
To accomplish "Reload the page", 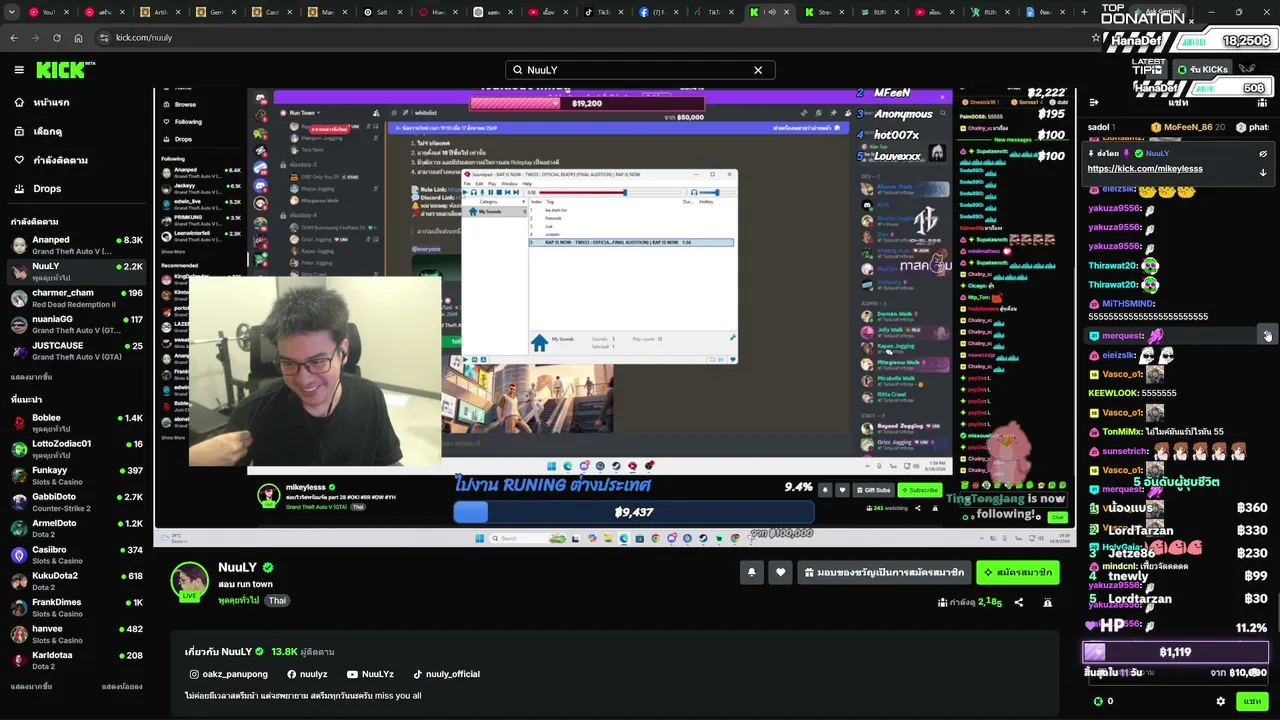I will (58, 38).
